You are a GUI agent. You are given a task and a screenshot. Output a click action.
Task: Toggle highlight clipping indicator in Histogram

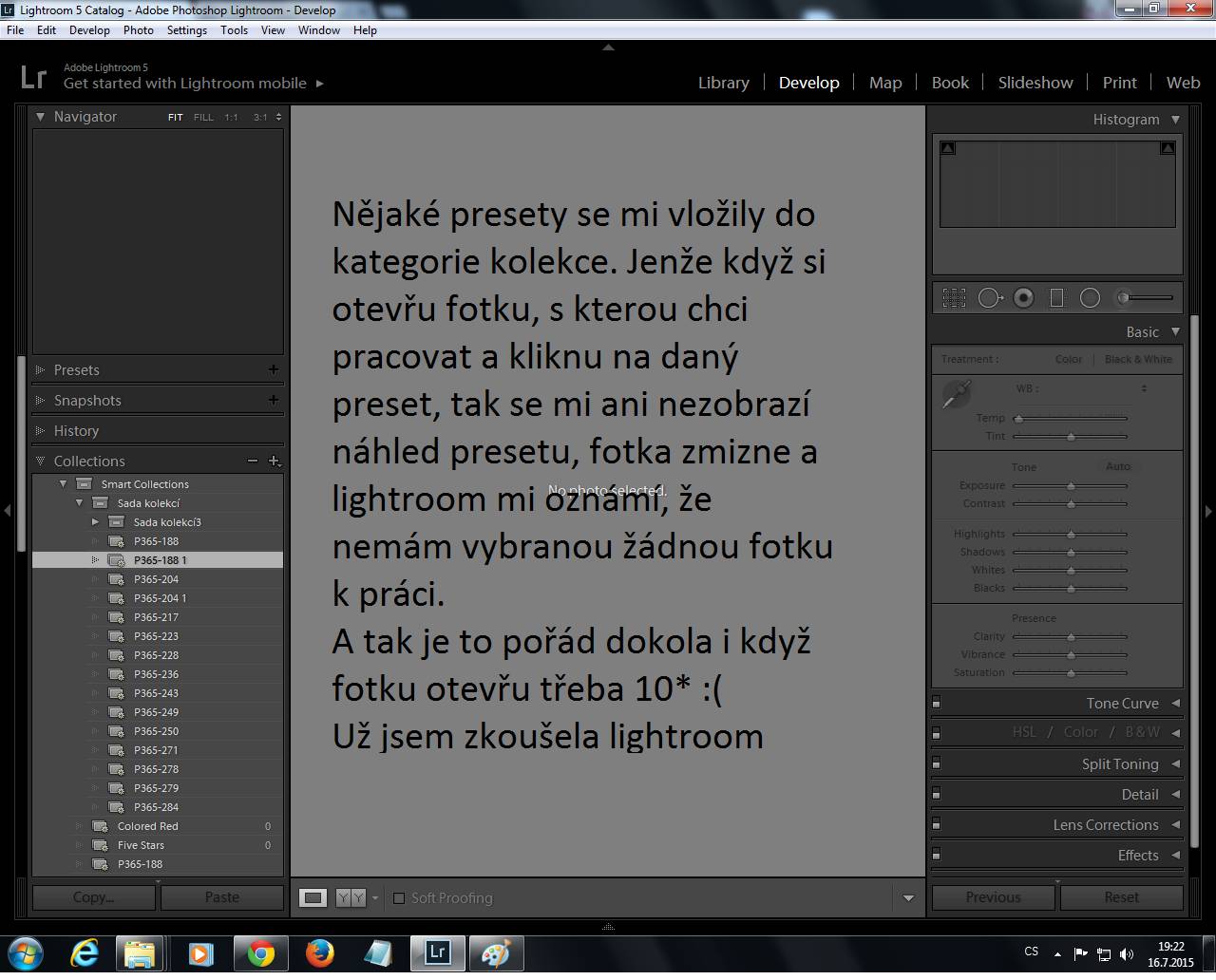(x=1168, y=148)
